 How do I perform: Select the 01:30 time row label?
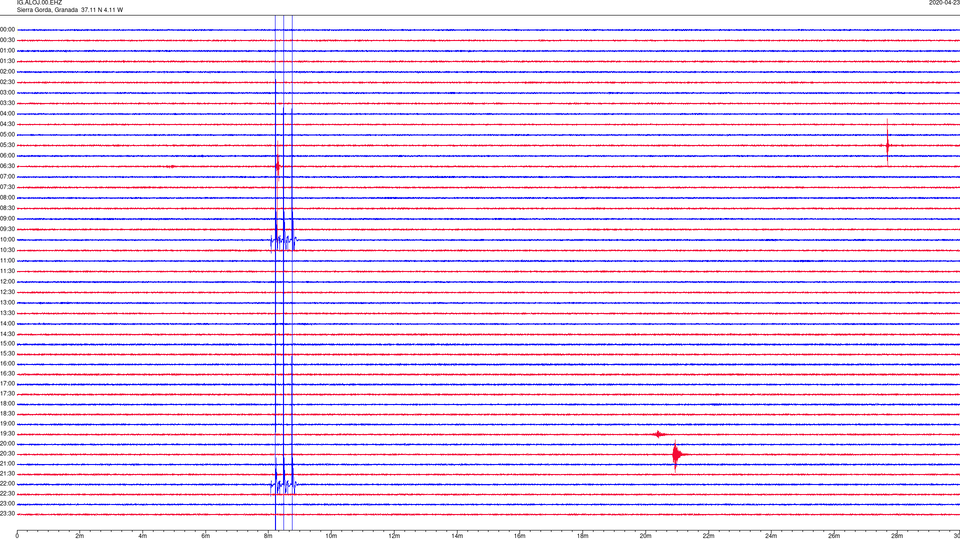pos(7,61)
